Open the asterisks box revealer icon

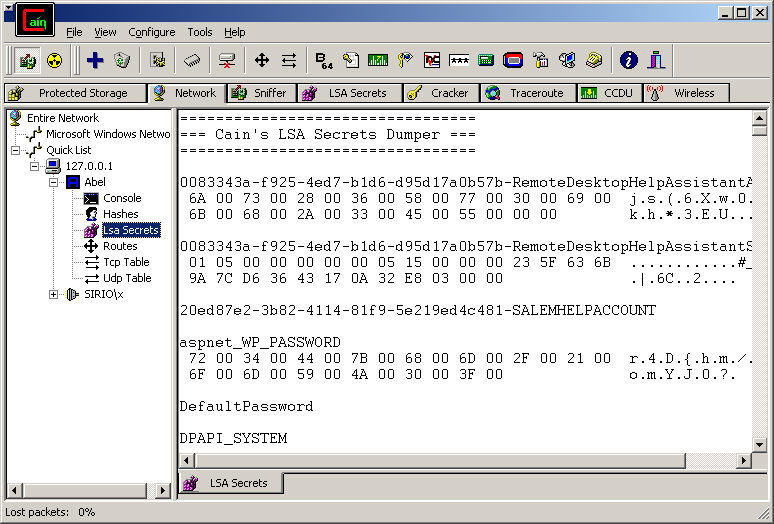point(459,61)
